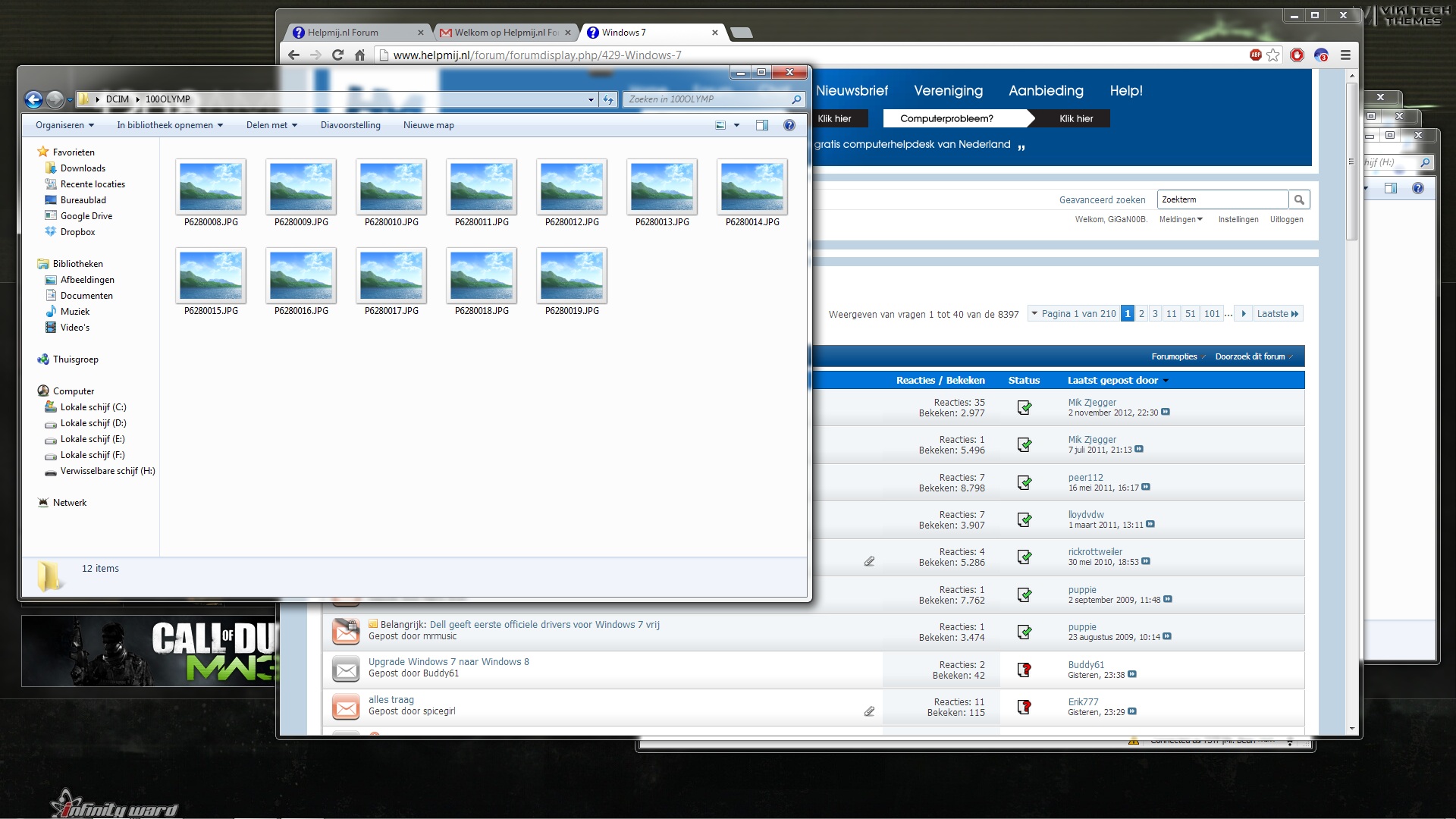The width and height of the screenshot is (1456, 819).
Task: Select thumbnail P6280017.JPG
Action: [x=391, y=275]
